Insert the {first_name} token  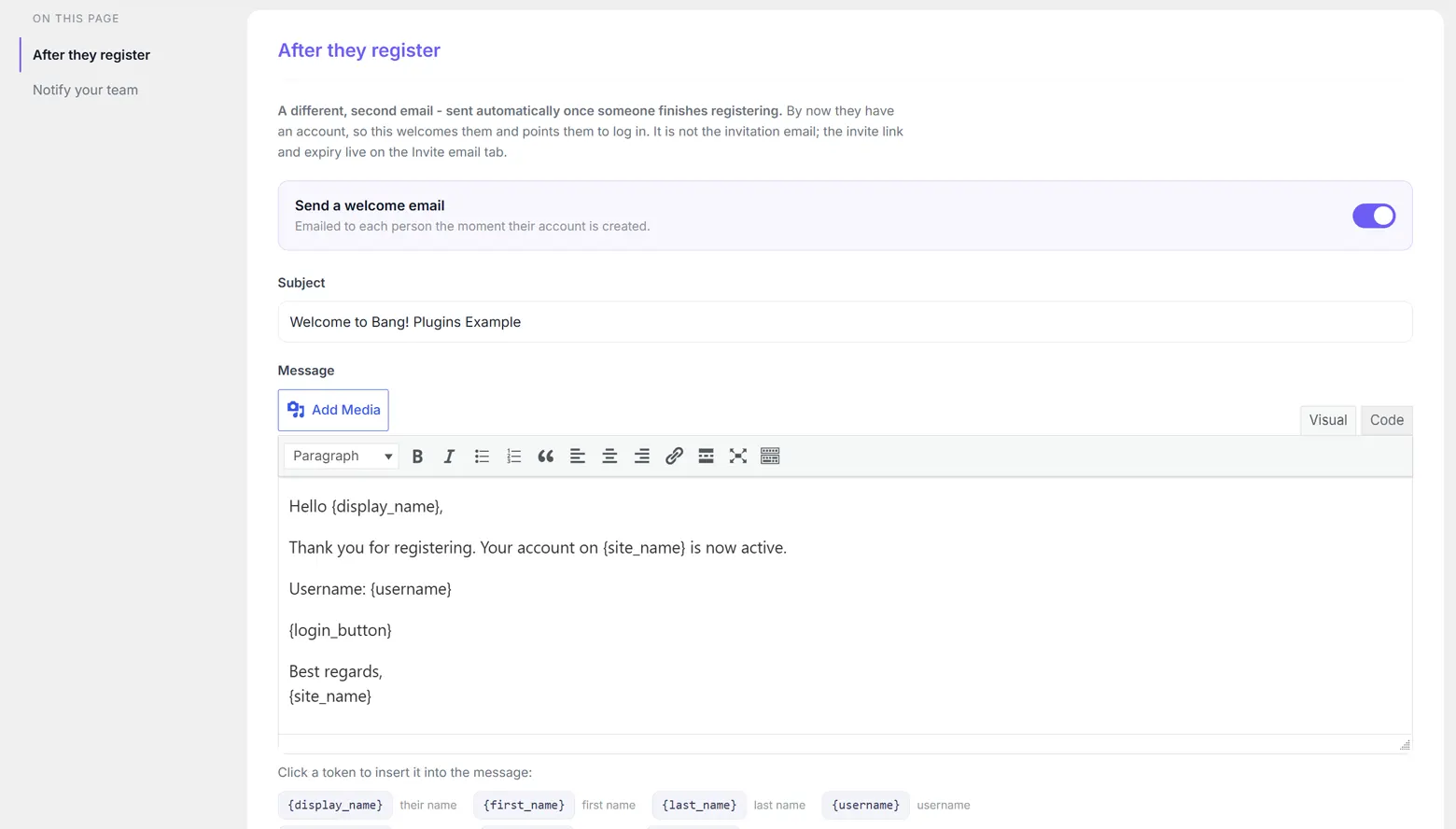point(524,805)
